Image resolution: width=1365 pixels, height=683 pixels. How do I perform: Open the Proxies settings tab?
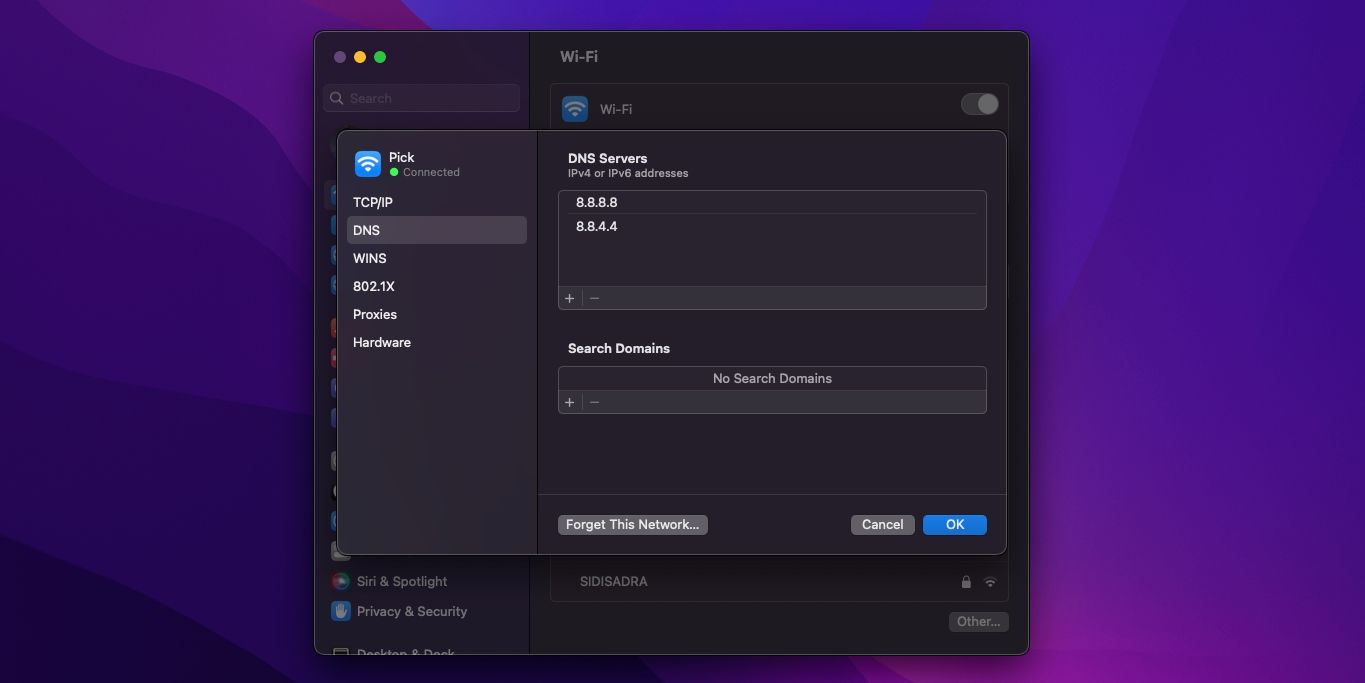(374, 314)
